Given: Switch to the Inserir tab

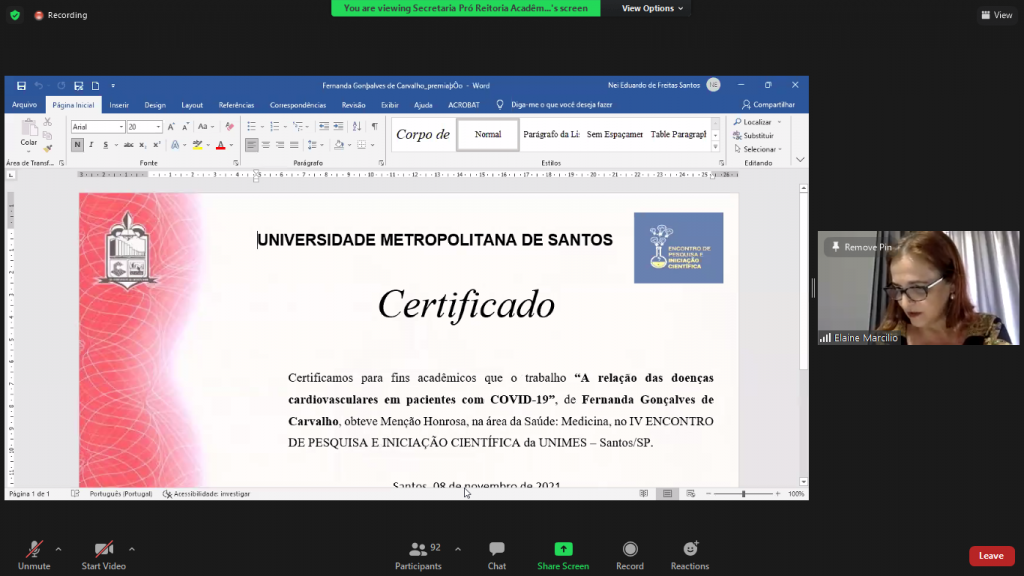Looking at the screenshot, I should 119,105.
